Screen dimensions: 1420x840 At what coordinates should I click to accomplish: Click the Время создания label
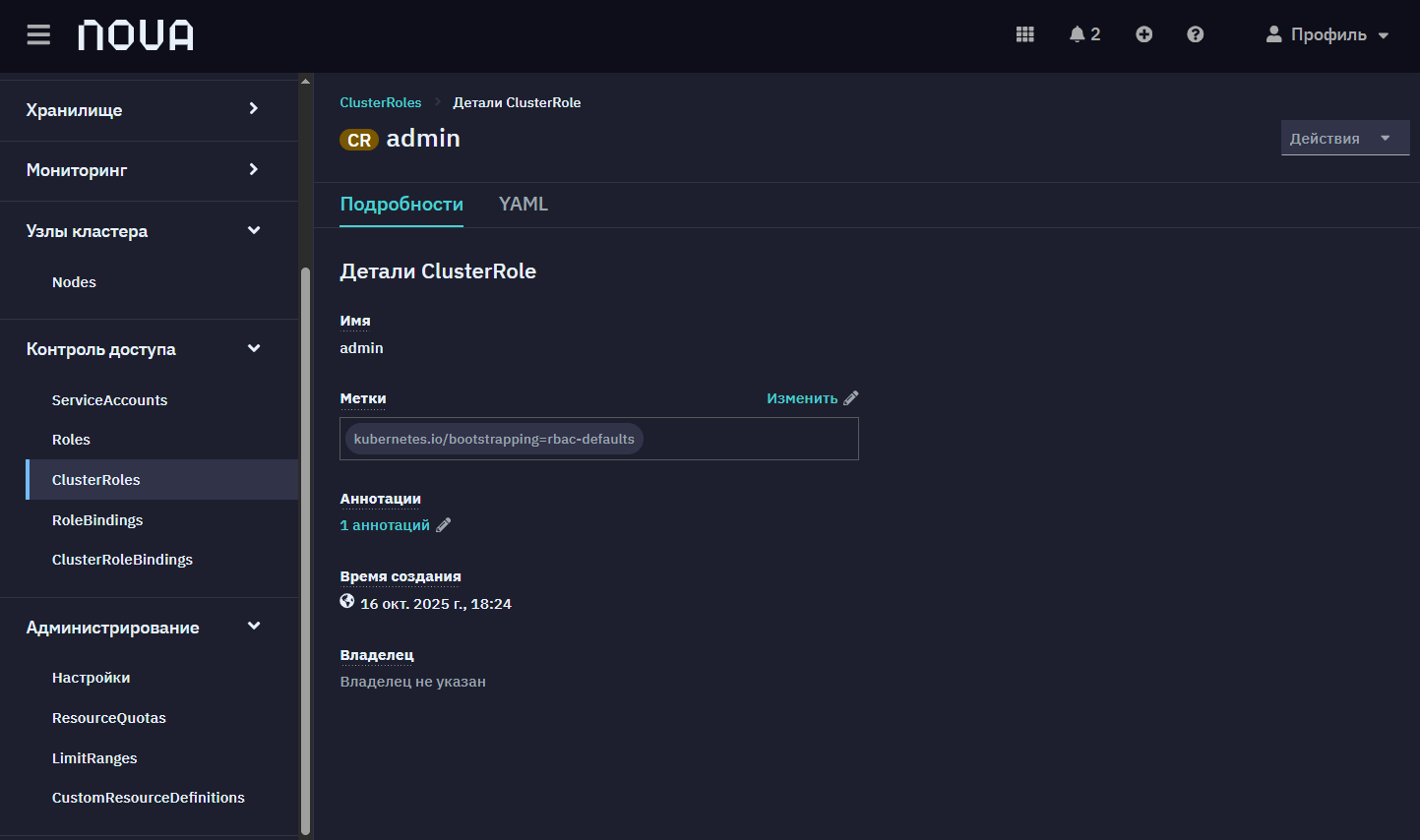coord(401,576)
